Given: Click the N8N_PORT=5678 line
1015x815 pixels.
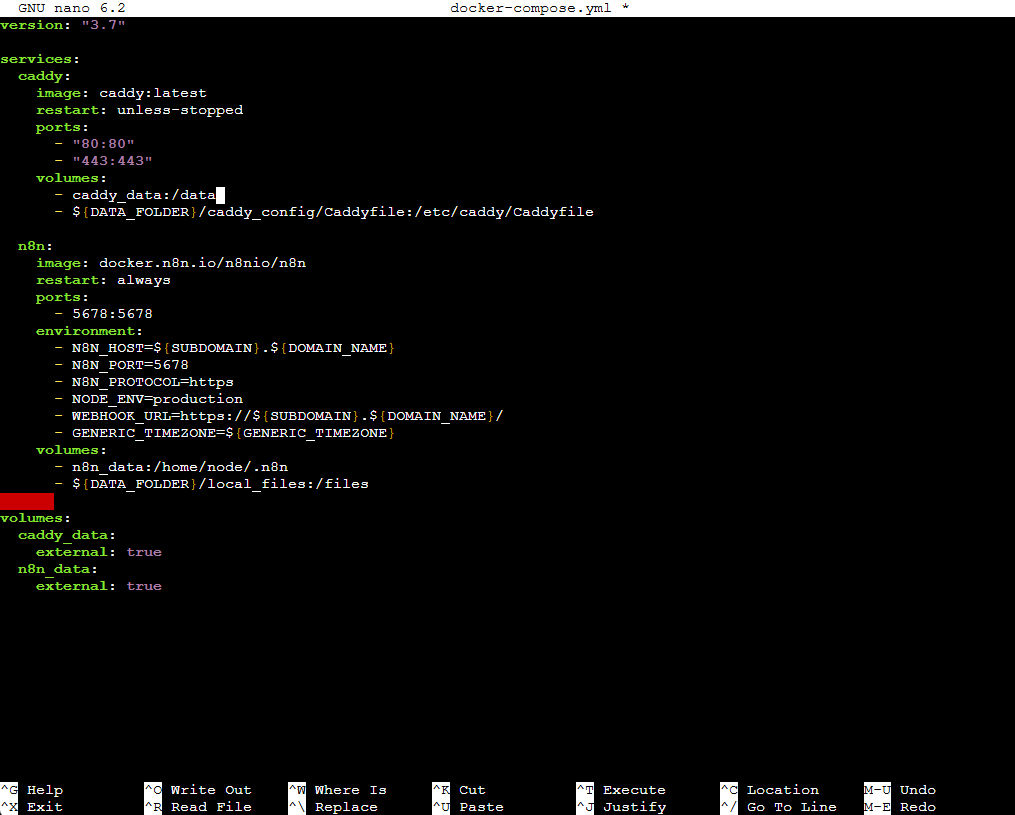Looking at the screenshot, I should point(122,365).
